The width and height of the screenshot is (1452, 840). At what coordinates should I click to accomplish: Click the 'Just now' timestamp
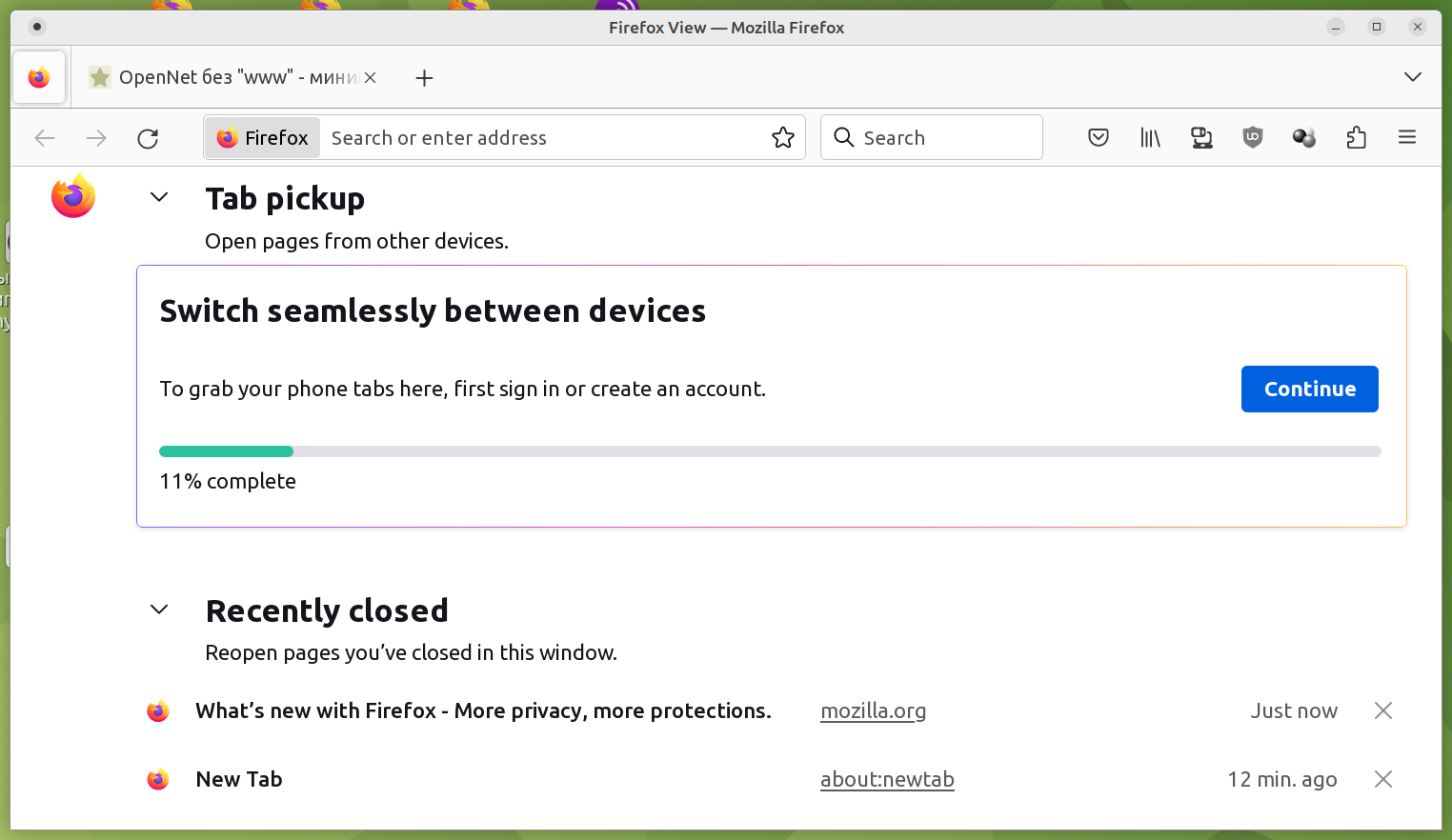(1294, 710)
